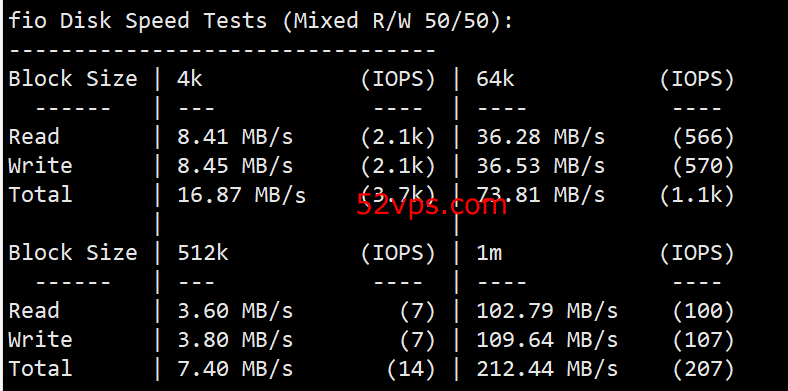
Task: Click the 1m block size header
Action: click(x=489, y=253)
